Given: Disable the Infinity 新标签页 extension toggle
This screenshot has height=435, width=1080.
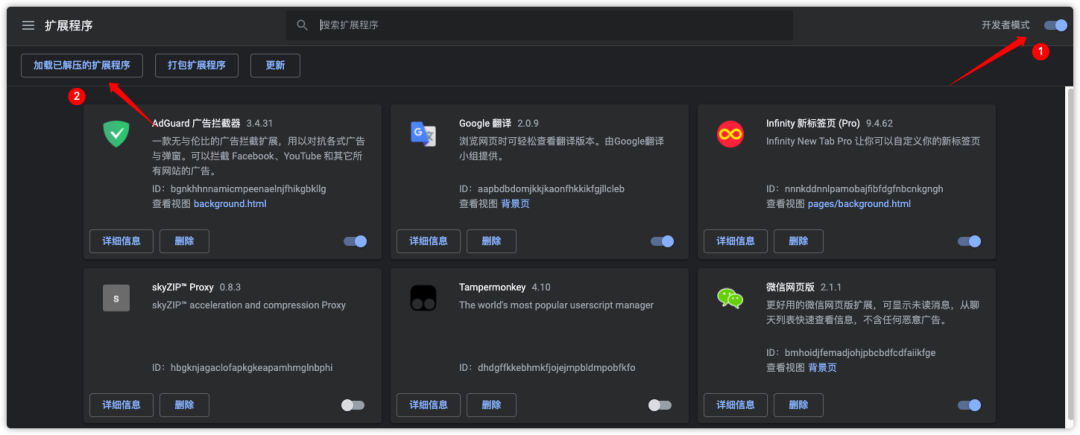Looking at the screenshot, I should click(x=969, y=241).
